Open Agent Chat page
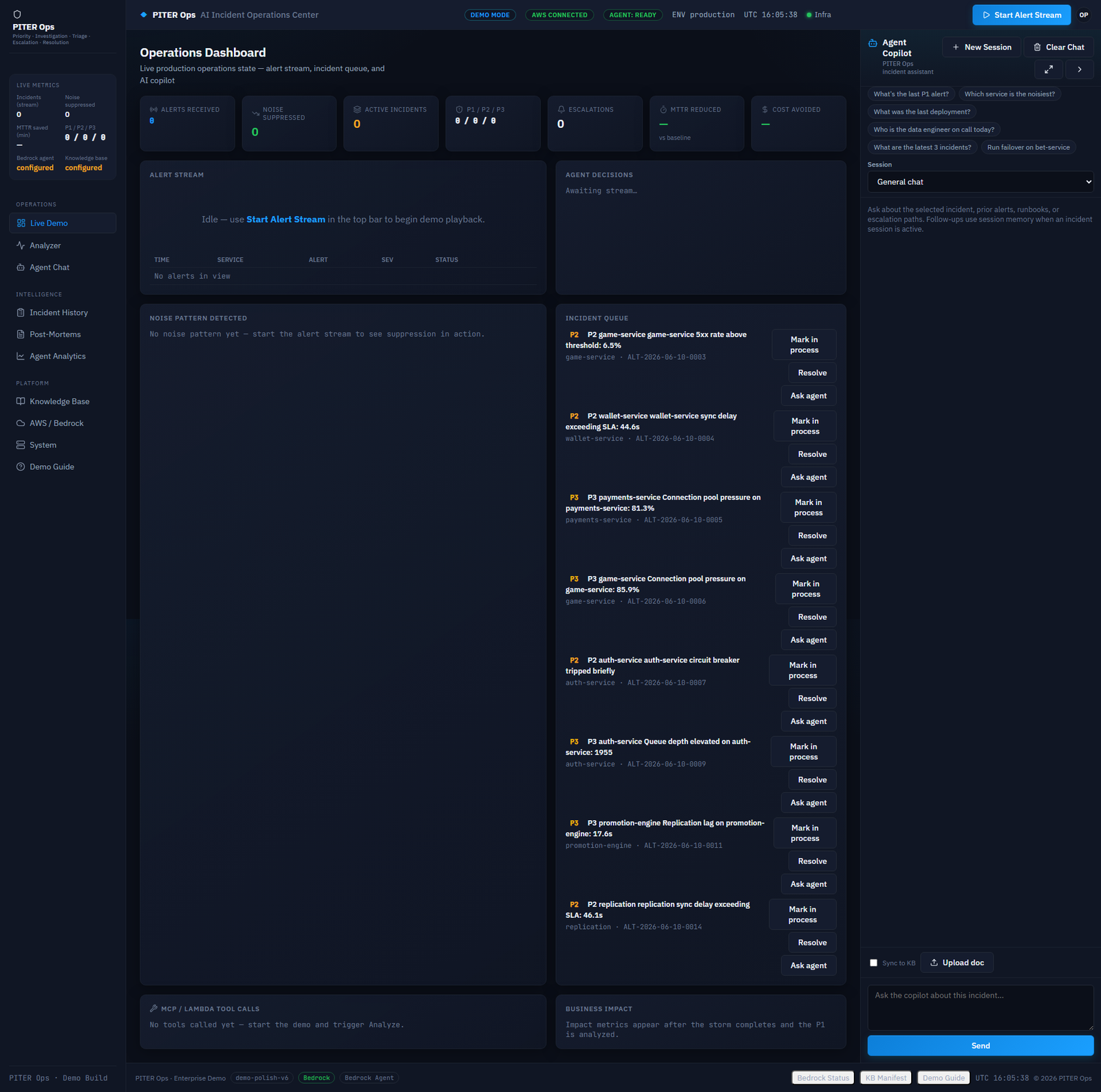The image size is (1101, 1092). (63, 268)
